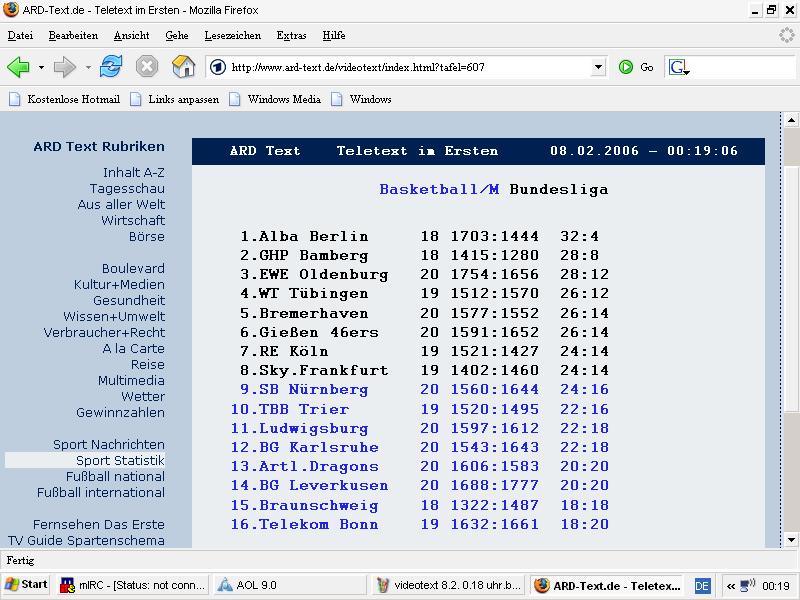800x600 pixels.
Task: Open the Bearbeiten menu
Action: pos(73,35)
